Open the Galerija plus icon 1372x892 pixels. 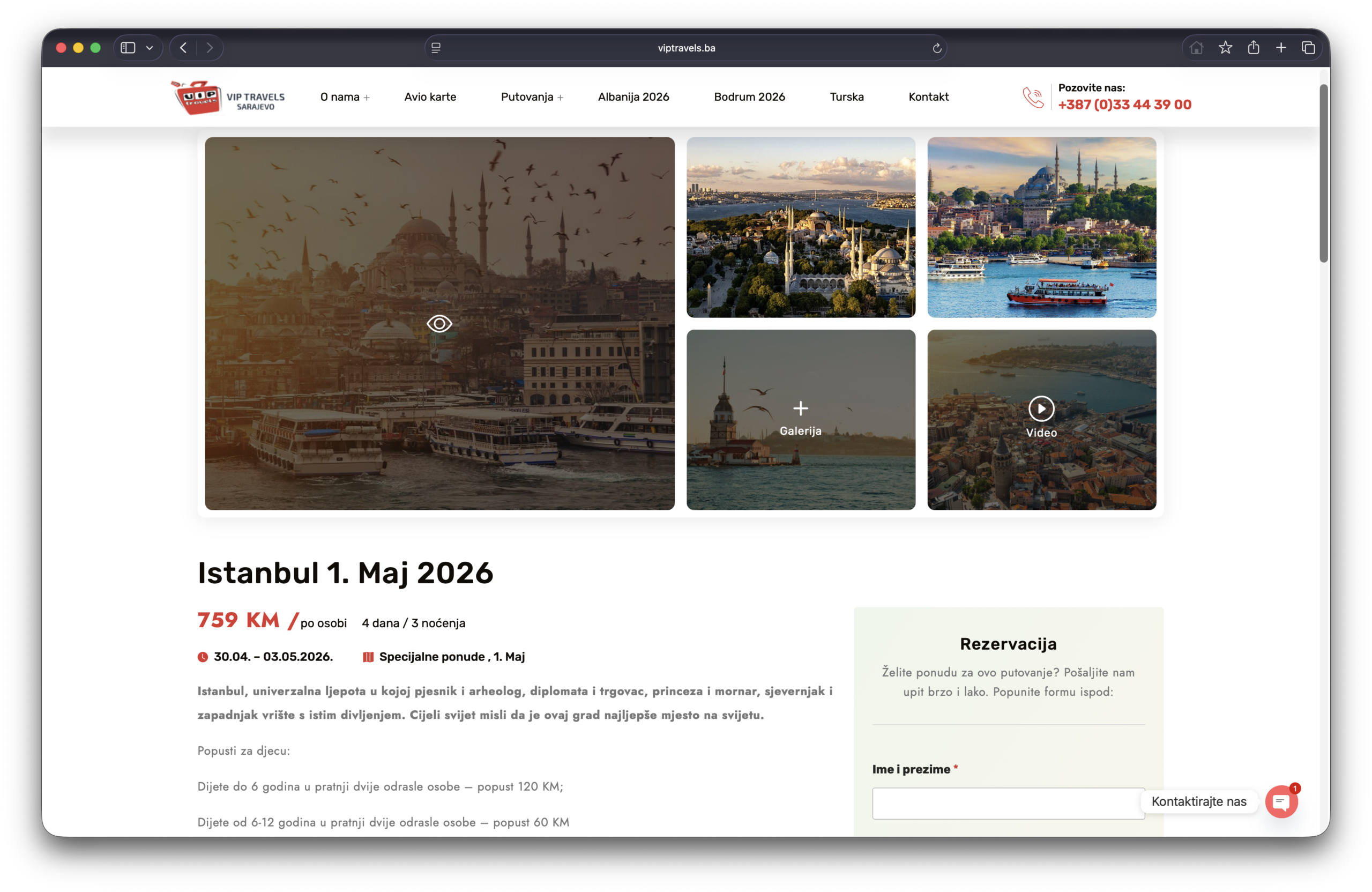pos(800,409)
